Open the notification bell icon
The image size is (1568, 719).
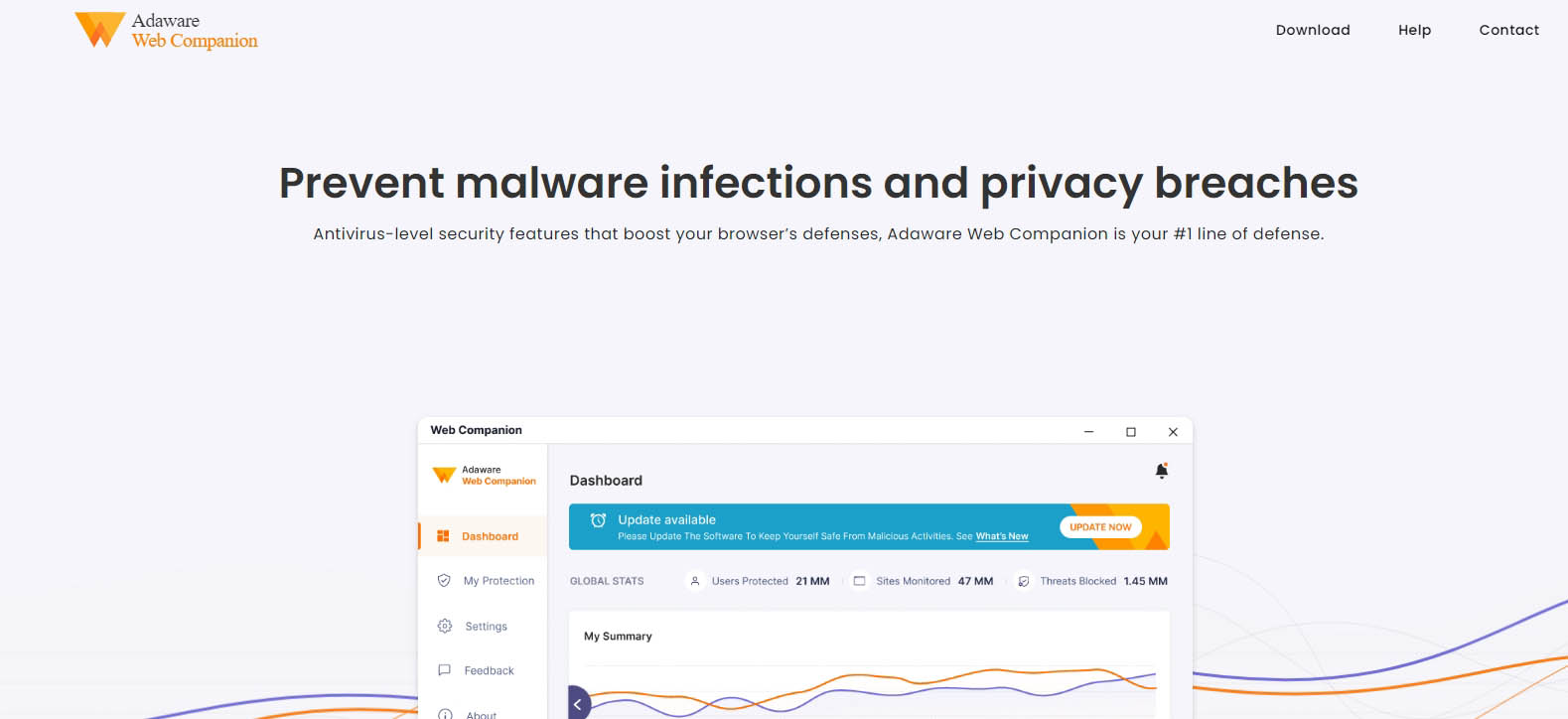pos(1161,471)
